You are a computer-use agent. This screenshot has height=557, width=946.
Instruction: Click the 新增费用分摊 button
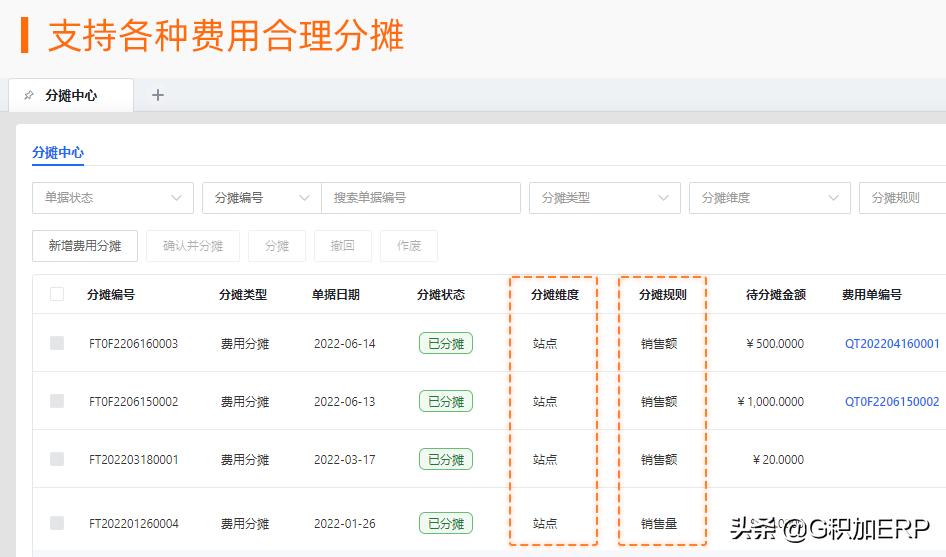(85, 246)
